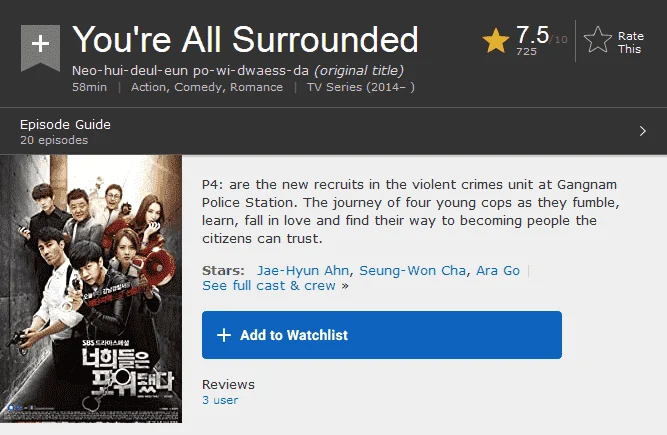Click the gold rating star
Screen dimensions: 667x435
coord(496,41)
